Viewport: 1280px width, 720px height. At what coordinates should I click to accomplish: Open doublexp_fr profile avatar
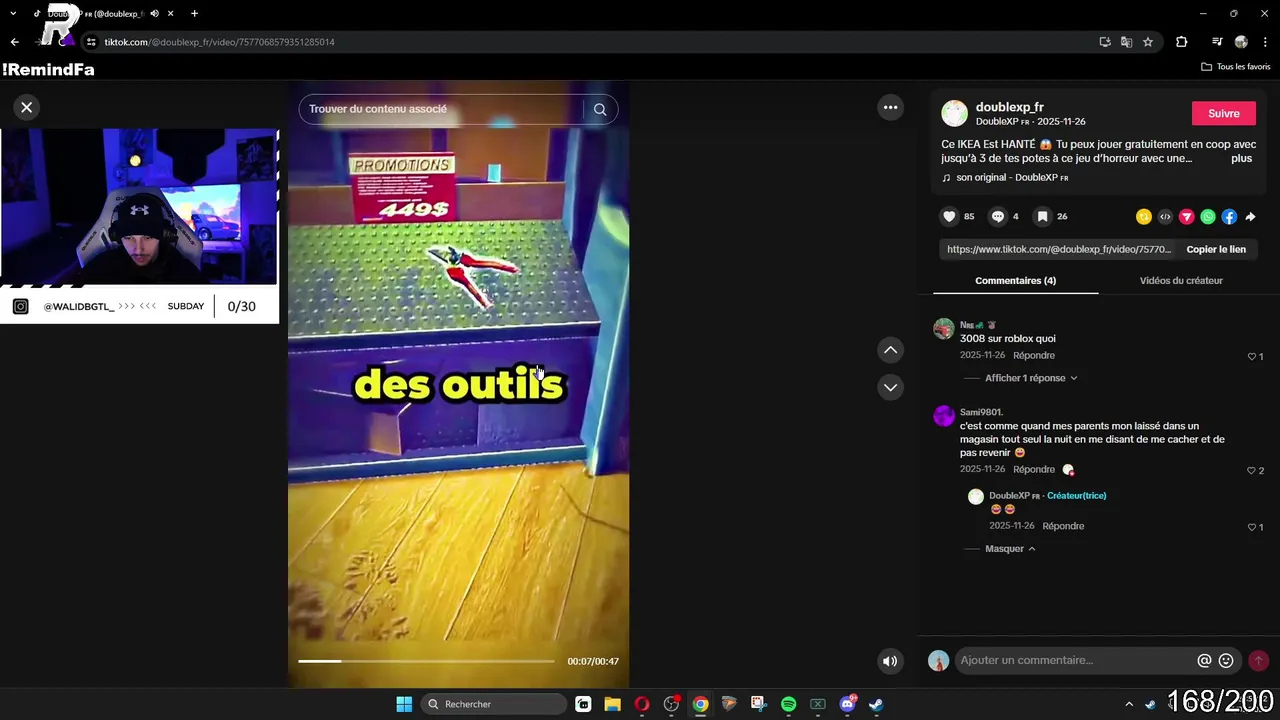955,113
